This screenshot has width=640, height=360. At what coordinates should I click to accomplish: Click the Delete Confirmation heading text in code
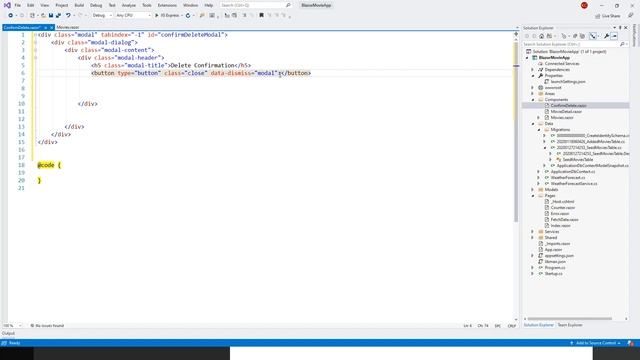(x=202, y=65)
